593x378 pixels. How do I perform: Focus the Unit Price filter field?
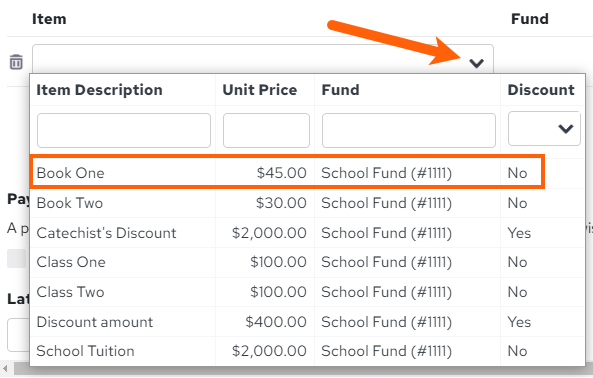click(x=266, y=130)
